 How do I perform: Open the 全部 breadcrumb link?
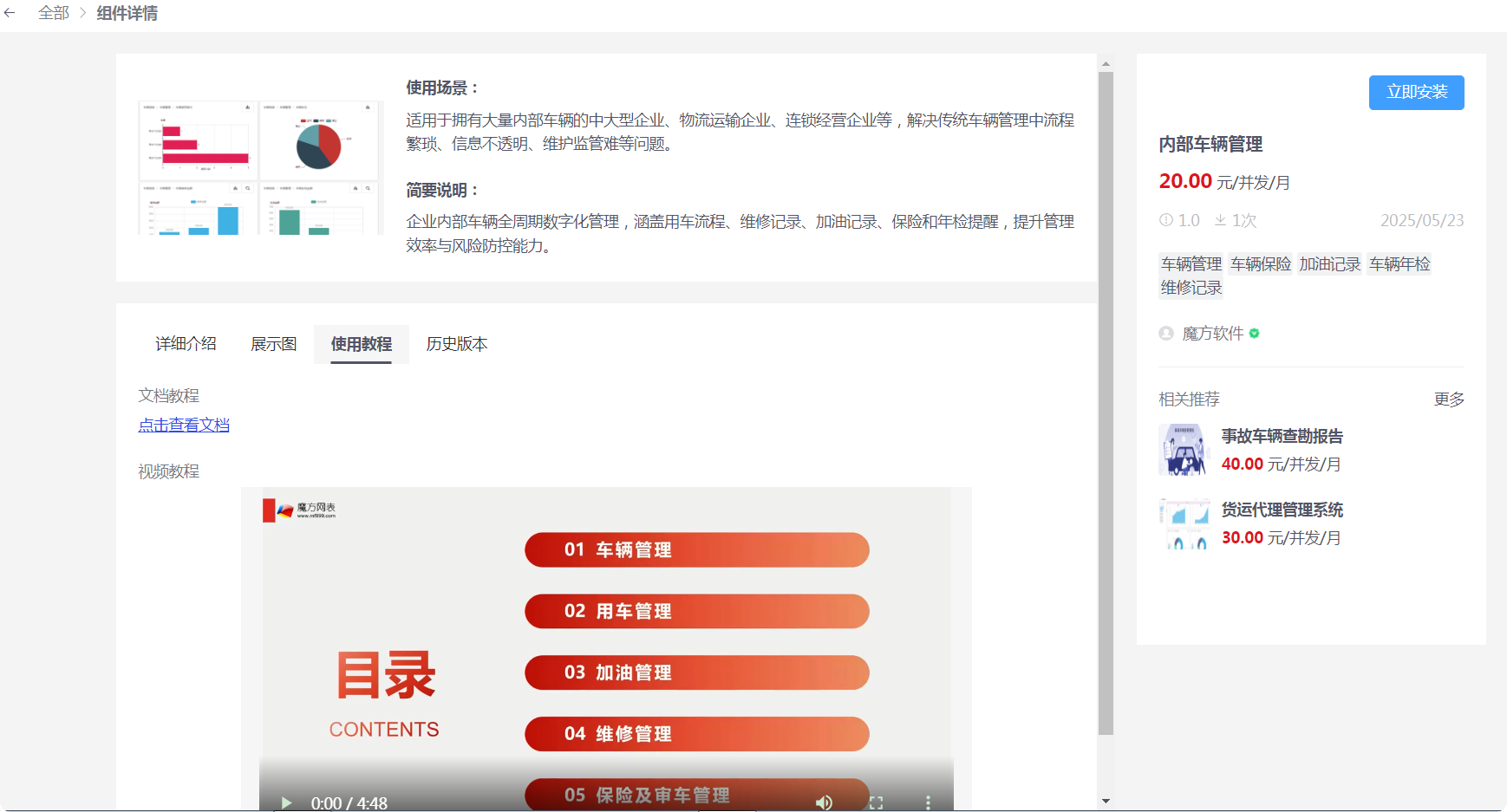click(x=54, y=13)
